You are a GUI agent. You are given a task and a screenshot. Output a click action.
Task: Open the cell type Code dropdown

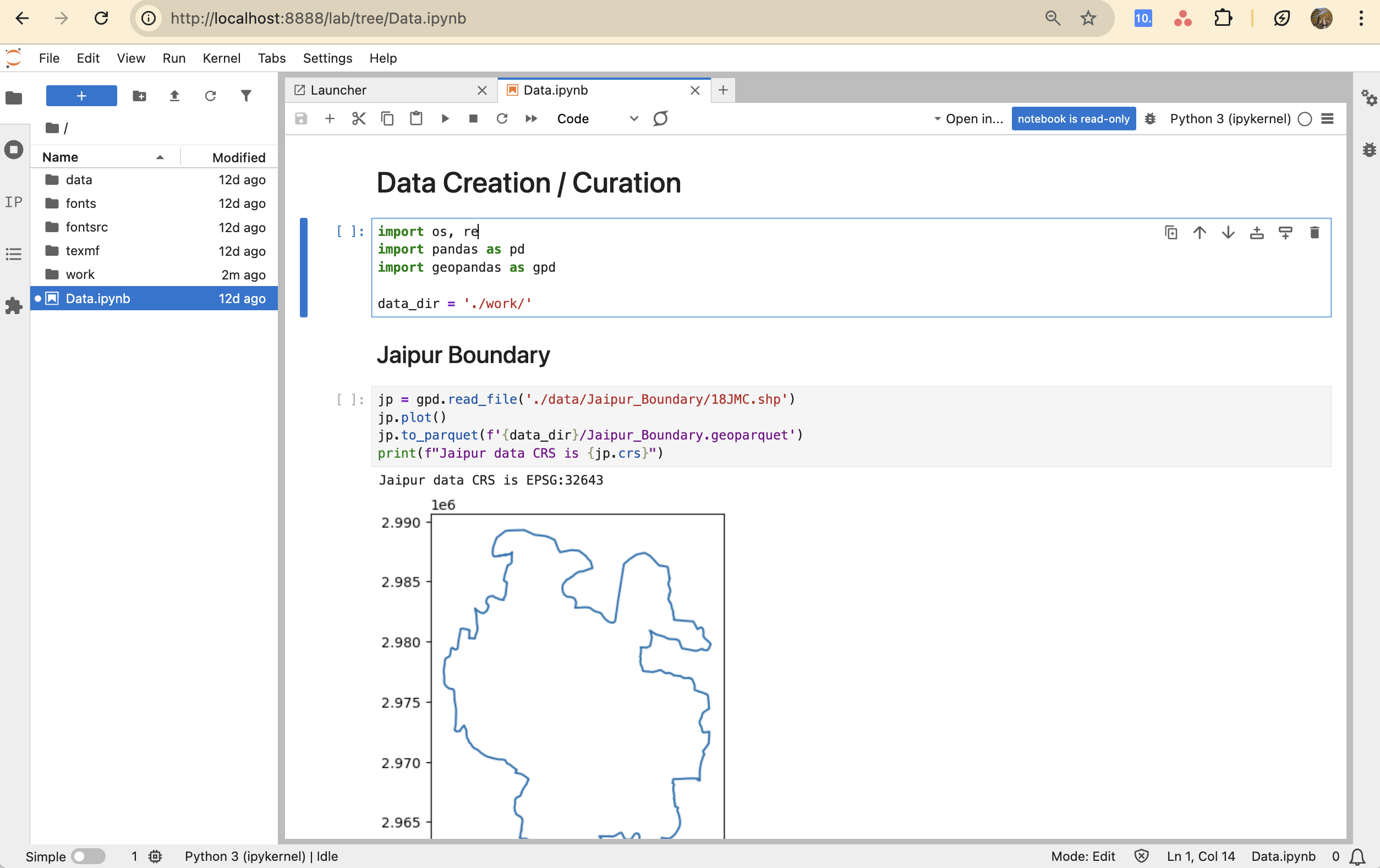597,119
